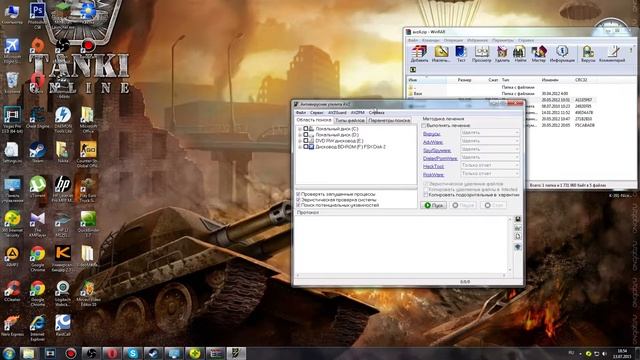Viewport: 640px width, 360px height.
Task: Check the Local disk (D:) checkbox
Action: click(305, 134)
